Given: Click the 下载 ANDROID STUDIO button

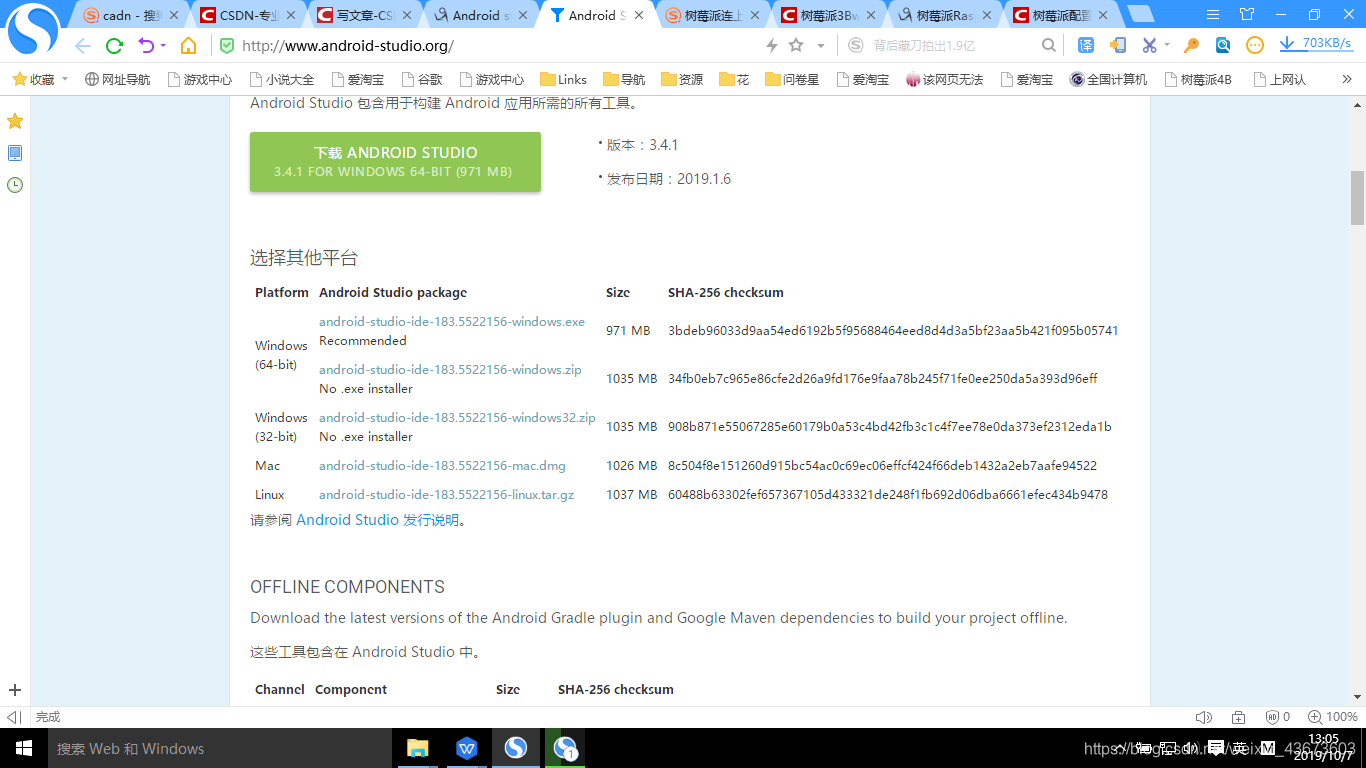Looking at the screenshot, I should [x=395, y=161].
